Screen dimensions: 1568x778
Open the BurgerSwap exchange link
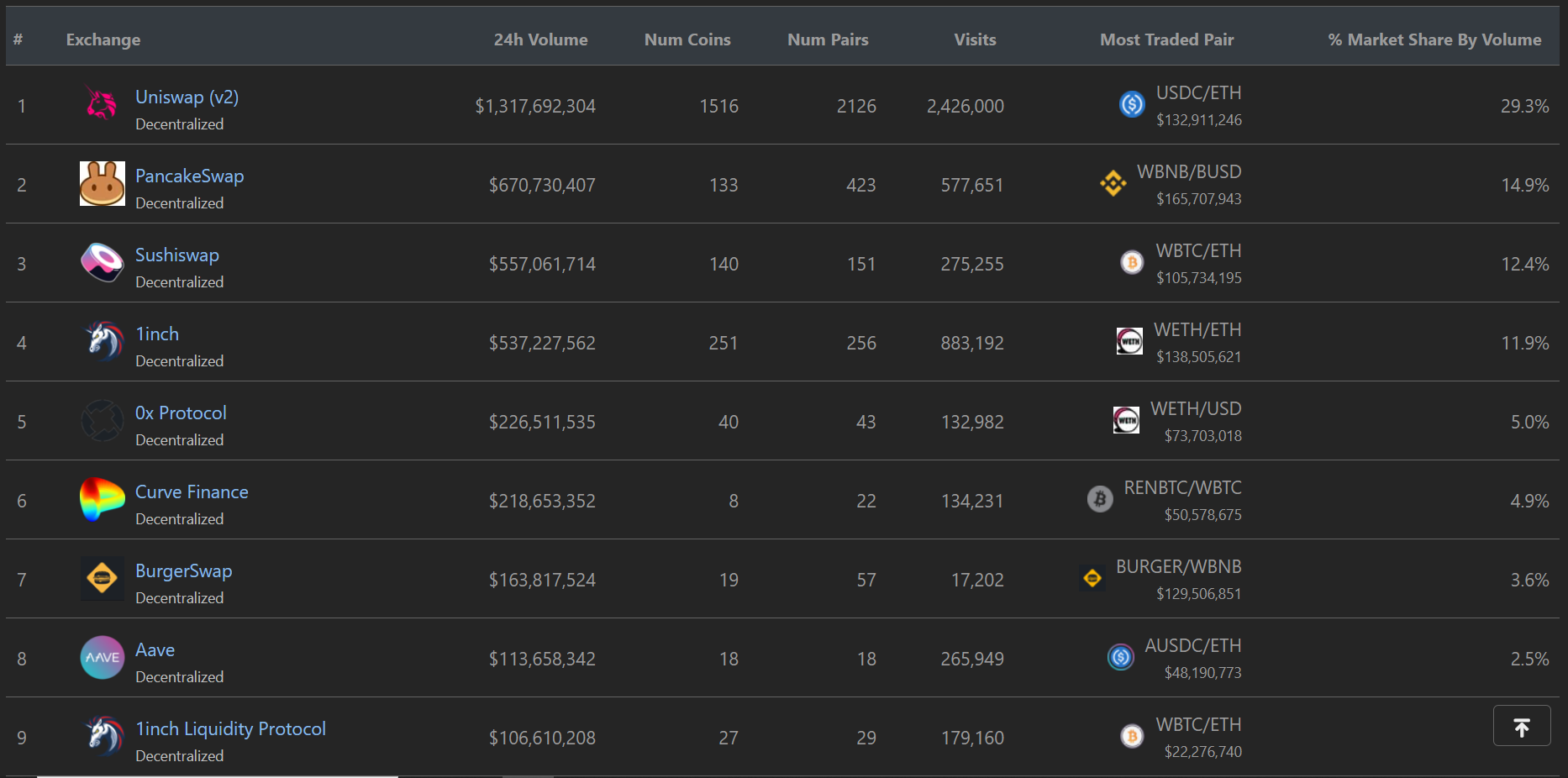[183, 570]
